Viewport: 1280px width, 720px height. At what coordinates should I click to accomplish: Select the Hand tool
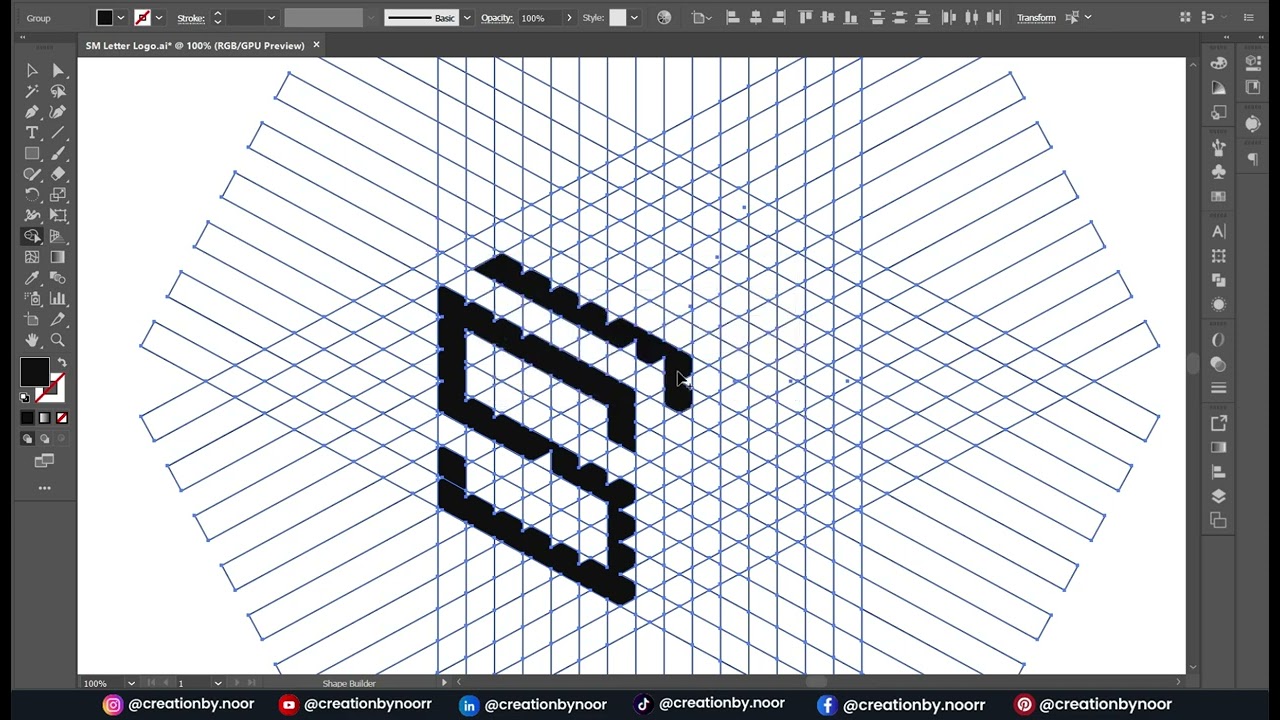[32, 341]
